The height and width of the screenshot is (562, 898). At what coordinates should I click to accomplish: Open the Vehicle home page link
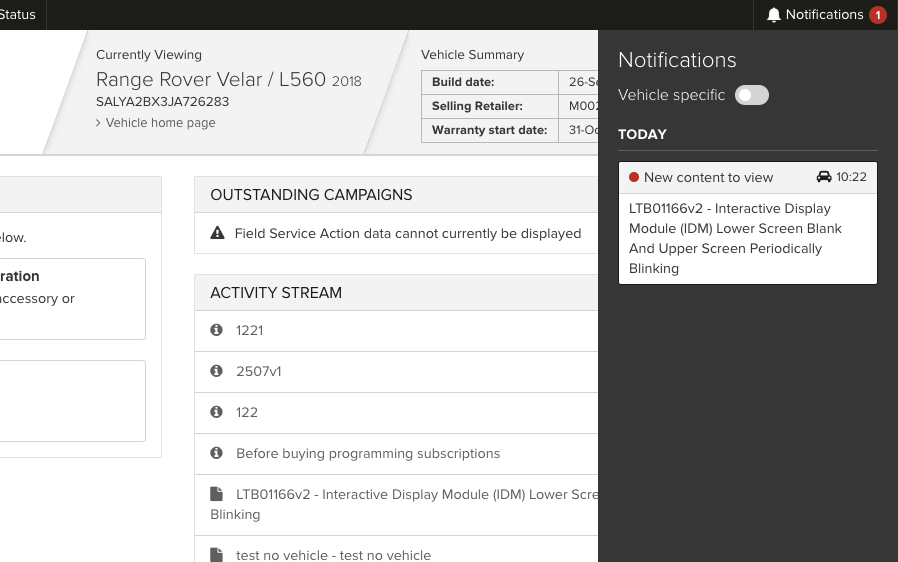click(x=160, y=123)
